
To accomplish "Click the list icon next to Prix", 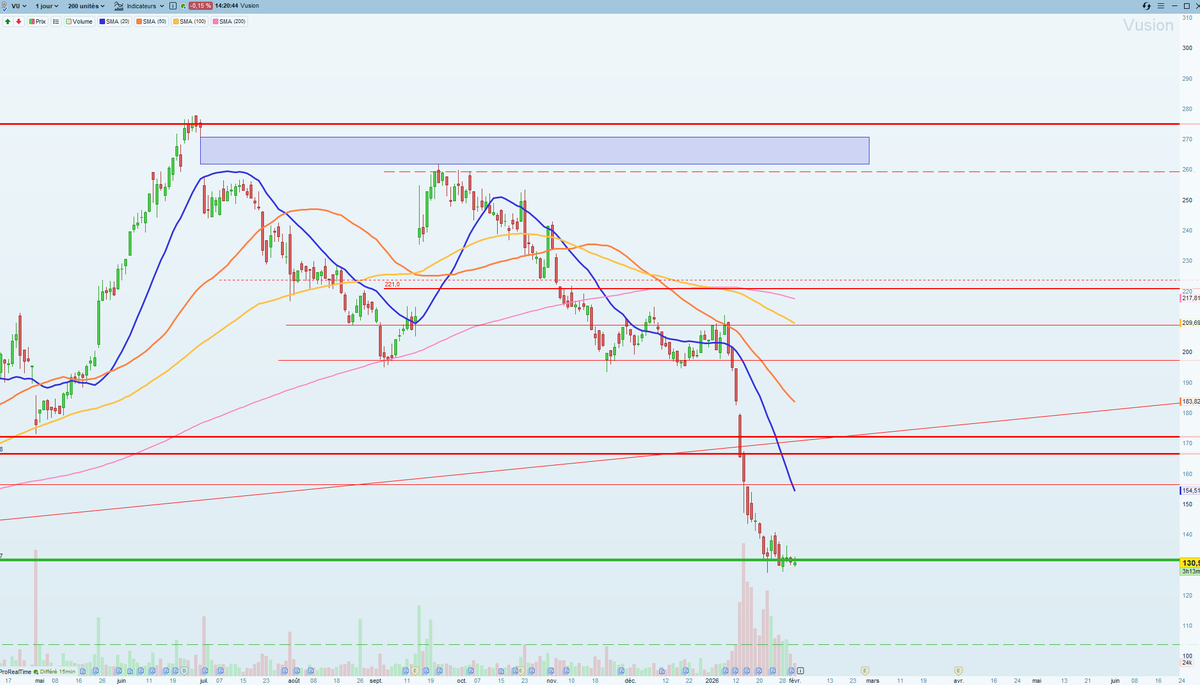I will (x=56, y=21).
